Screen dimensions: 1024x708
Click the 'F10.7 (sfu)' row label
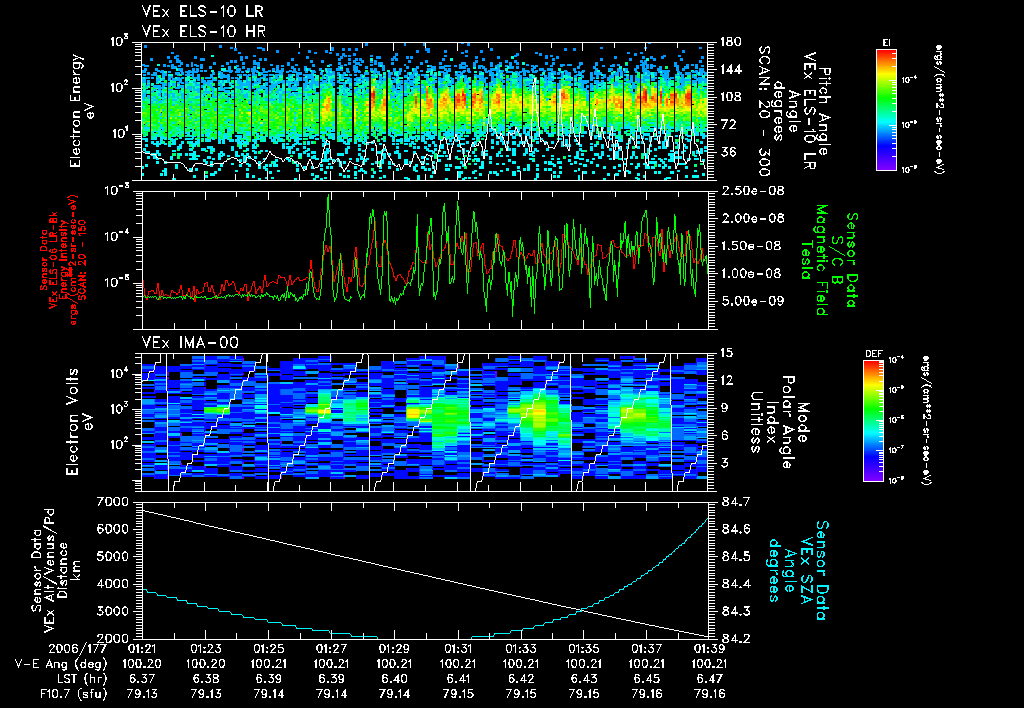coord(72,694)
